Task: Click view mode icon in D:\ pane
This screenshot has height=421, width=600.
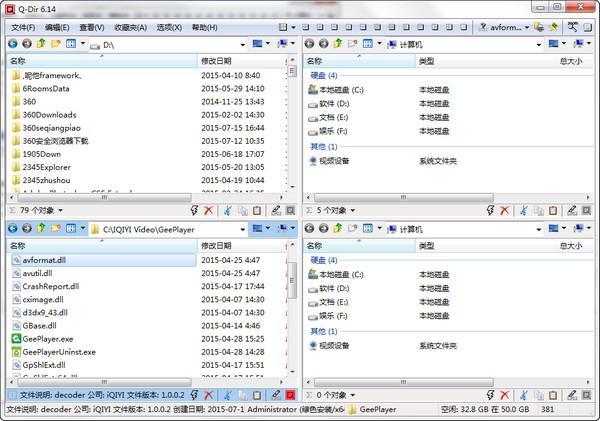Action: 71,44
